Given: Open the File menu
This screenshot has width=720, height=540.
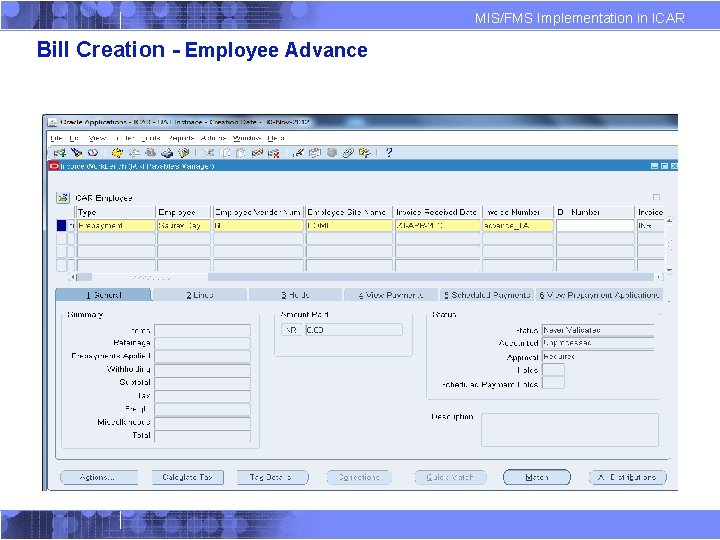Looking at the screenshot, I should (x=56, y=138).
